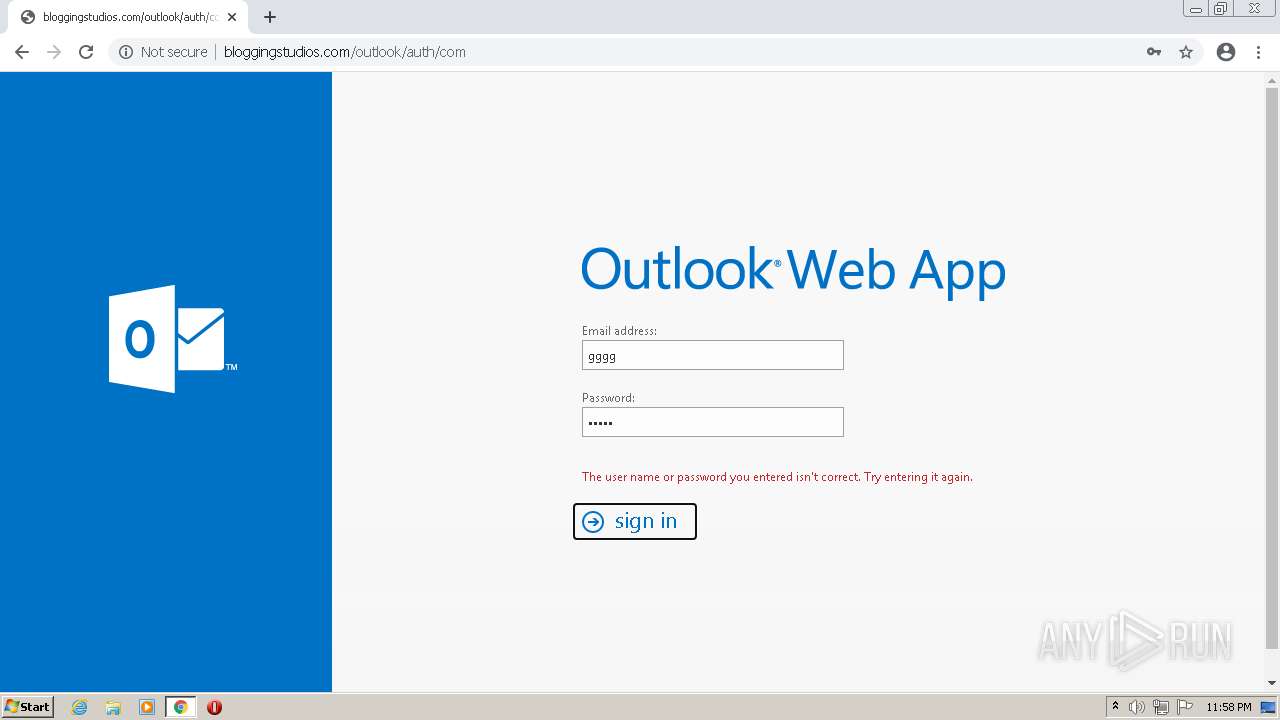Bookmark this page with star icon

click(x=1186, y=52)
